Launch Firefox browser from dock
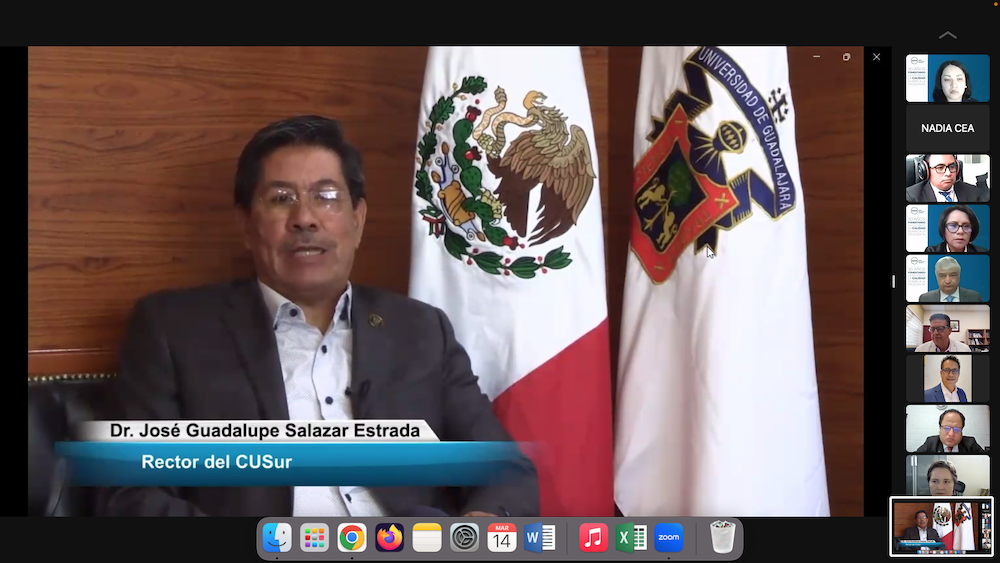The width and height of the screenshot is (1000, 563). click(x=389, y=538)
